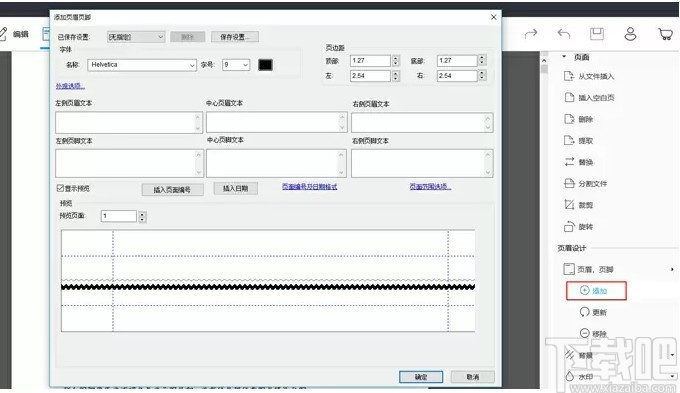
Task: Open the 页面范围选项 link
Action: coord(430,187)
